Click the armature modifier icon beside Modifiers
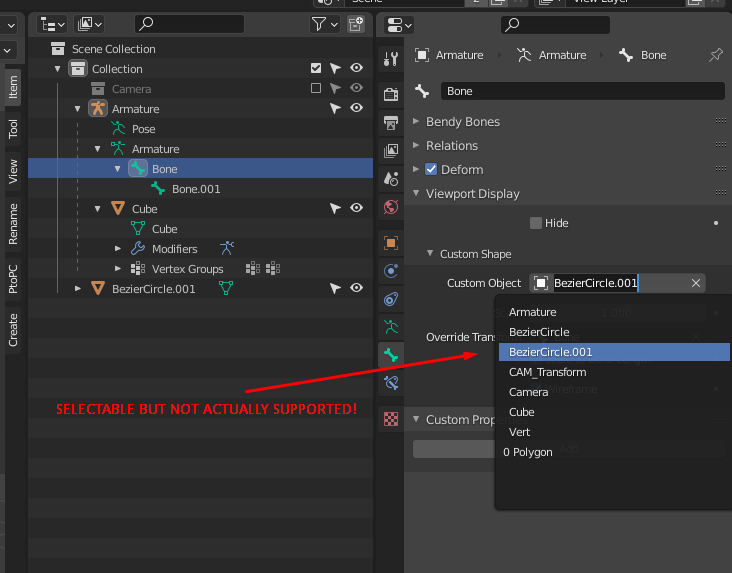The width and height of the screenshot is (732, 573). point(227,248)
